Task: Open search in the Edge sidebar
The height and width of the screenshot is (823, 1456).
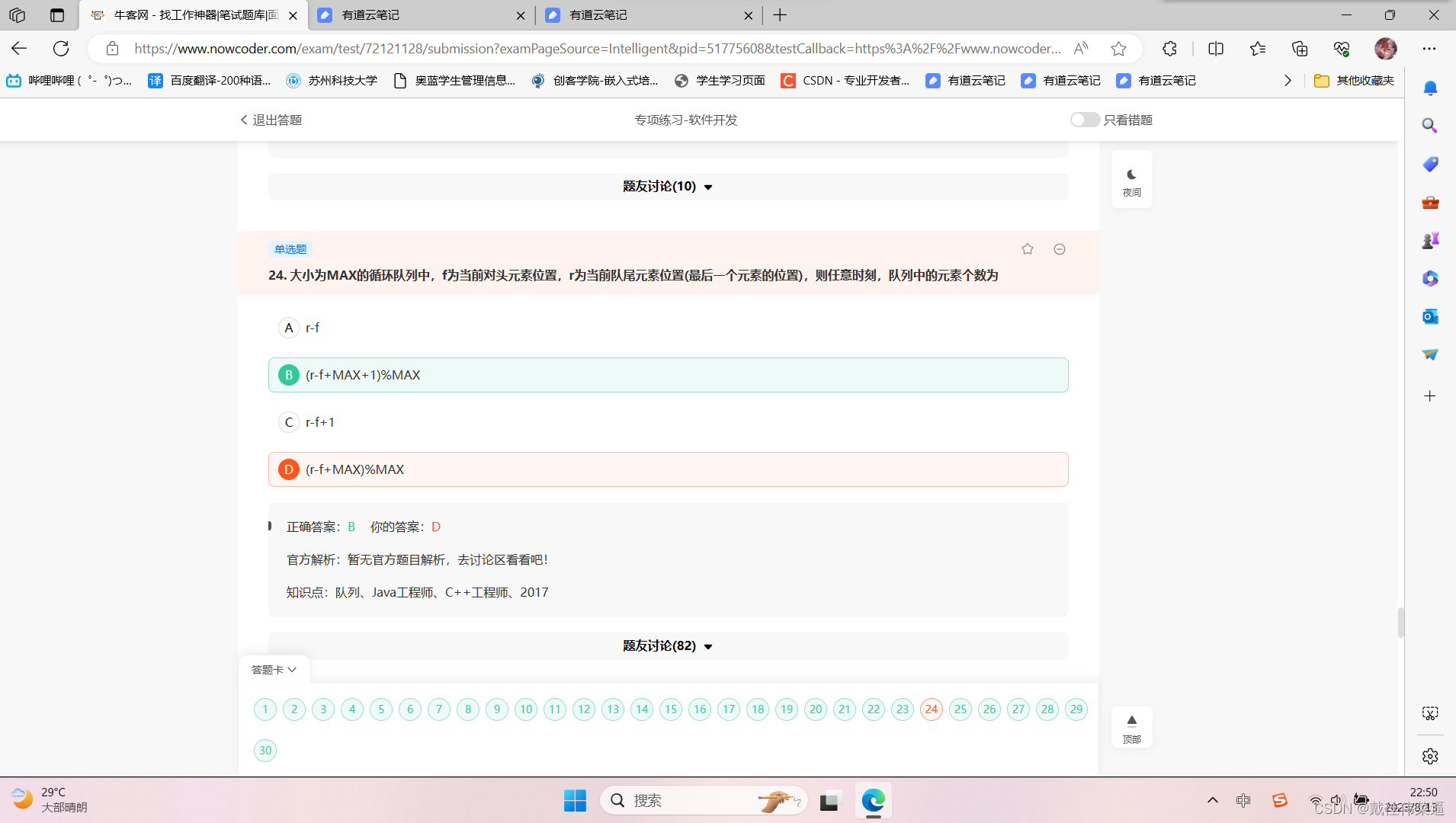Action: coord(1430,125)
